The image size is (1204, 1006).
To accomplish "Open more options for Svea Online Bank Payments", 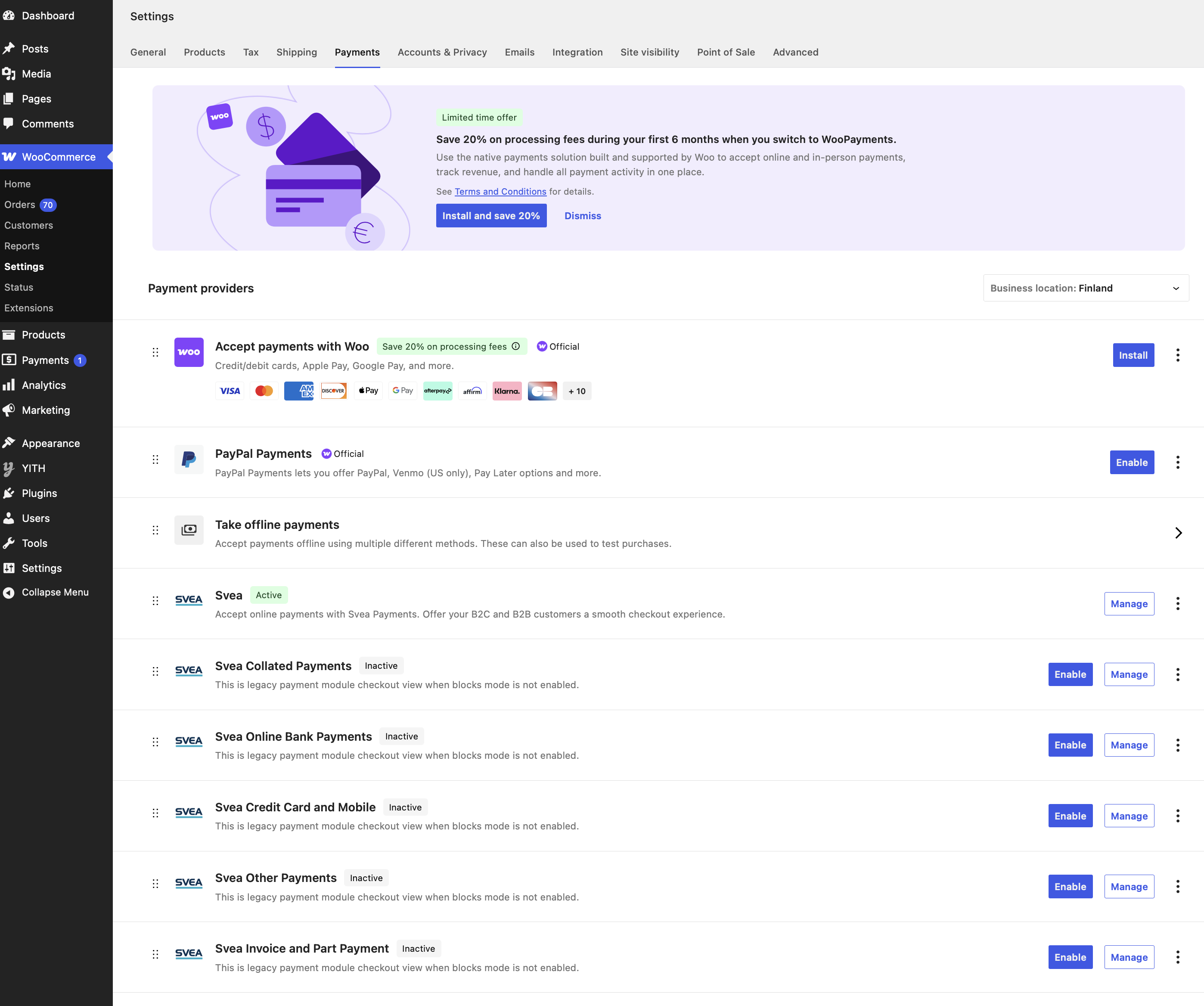I will pyautogui.click(x=1178, y=745).
